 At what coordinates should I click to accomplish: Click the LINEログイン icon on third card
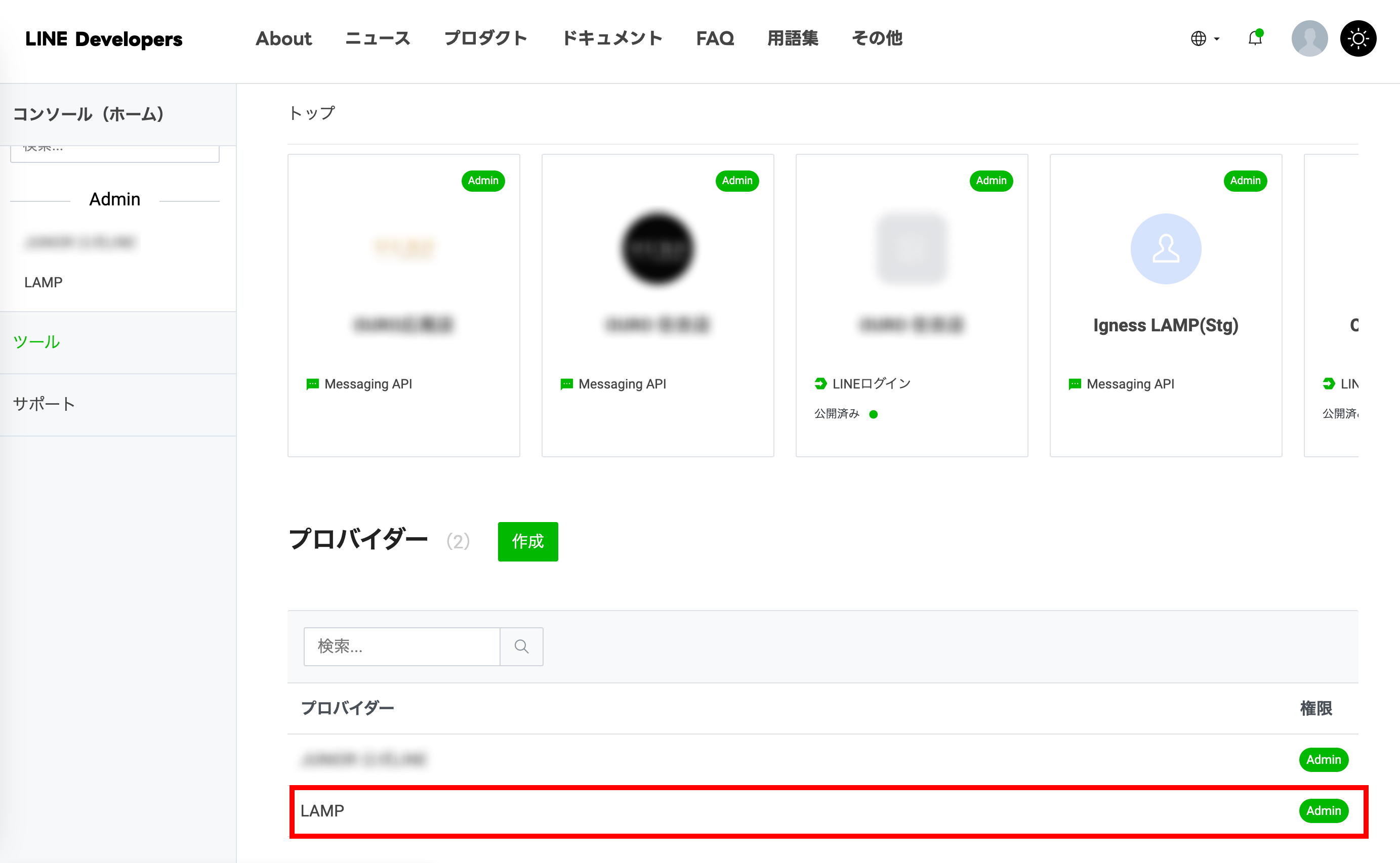(820, 383)
